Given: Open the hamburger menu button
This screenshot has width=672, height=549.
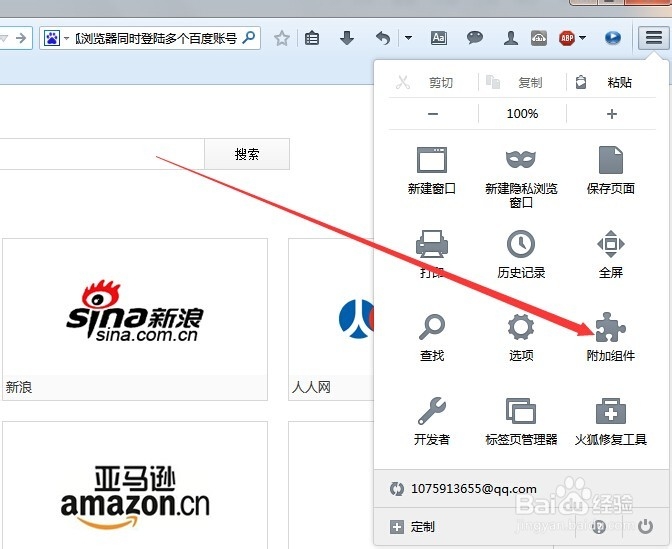Looking at the screenshot, I should tap(653, 38).
